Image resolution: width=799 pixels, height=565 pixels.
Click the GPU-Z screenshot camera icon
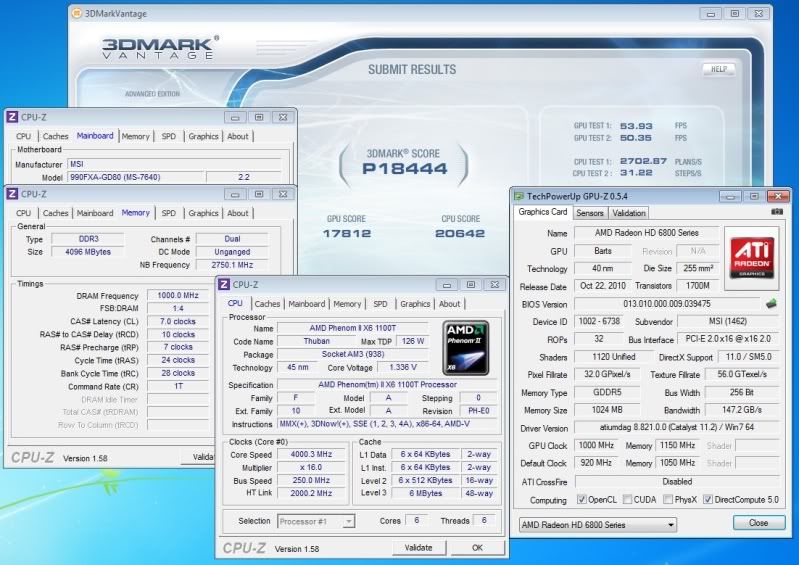tap(777, 212)
